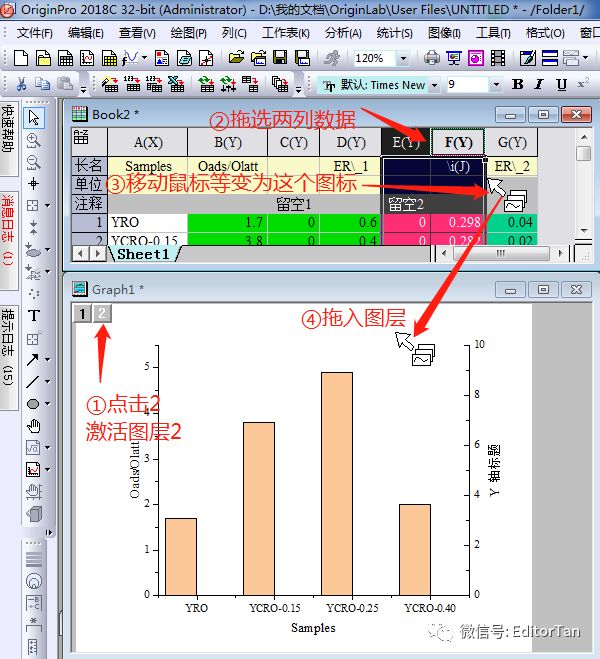This screenshot has width=600, height=659.
Task: Toggle Bold formatting
Action: (x=518, y=84)
